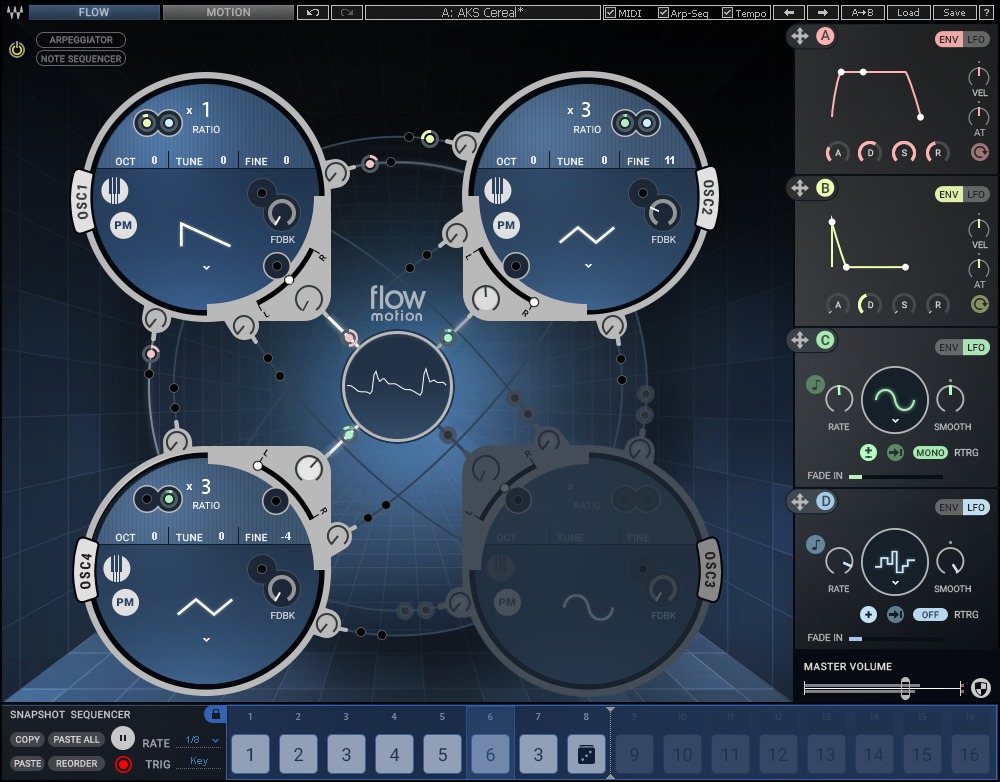Image resolution: width=1000 pixels, height=782 pixels.
Task: Toggle LFO D tempo sync note icon
Action: (815, 544)
